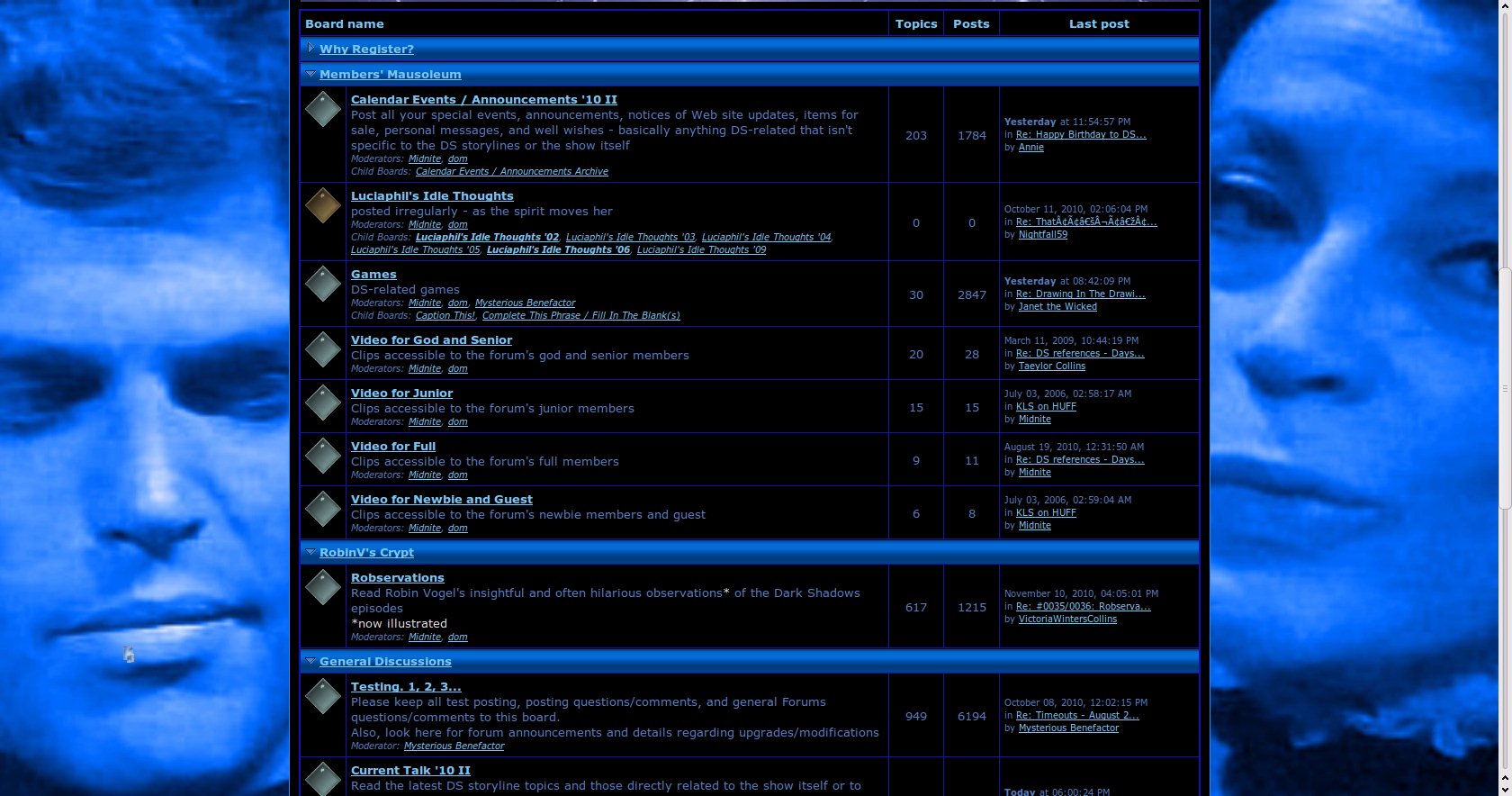Click the Video for Junior board icon
The width and height of the screenshot is (1512, 796).
click(322, 403)
